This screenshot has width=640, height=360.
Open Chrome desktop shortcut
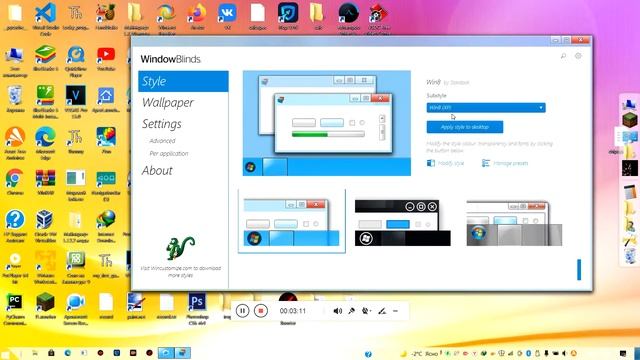click(x=15, y=182)
